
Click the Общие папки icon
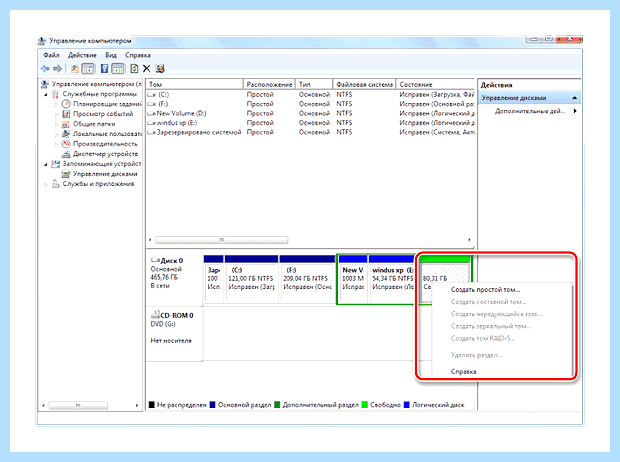click(66, 124)
